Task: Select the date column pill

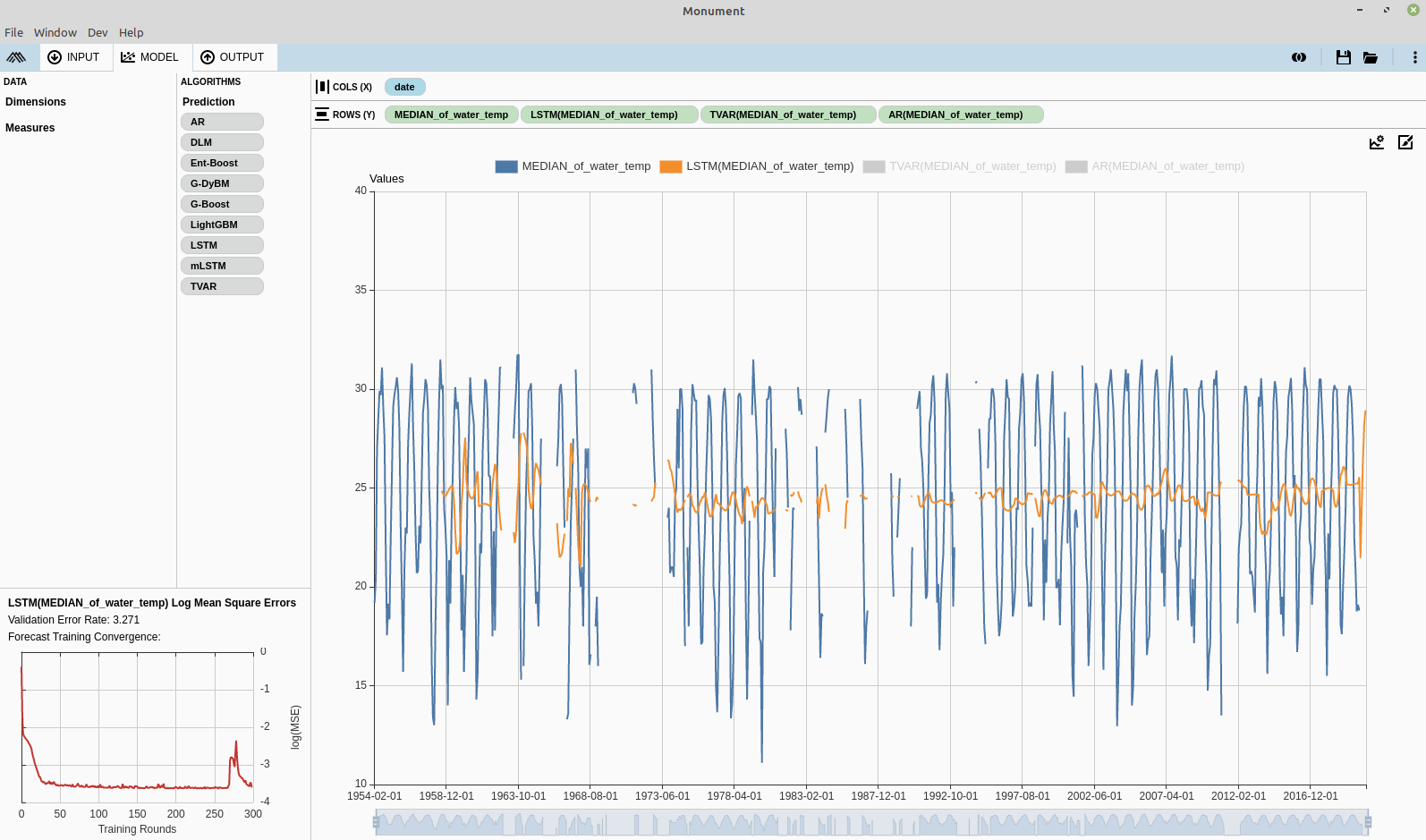Action: (404, 87)
